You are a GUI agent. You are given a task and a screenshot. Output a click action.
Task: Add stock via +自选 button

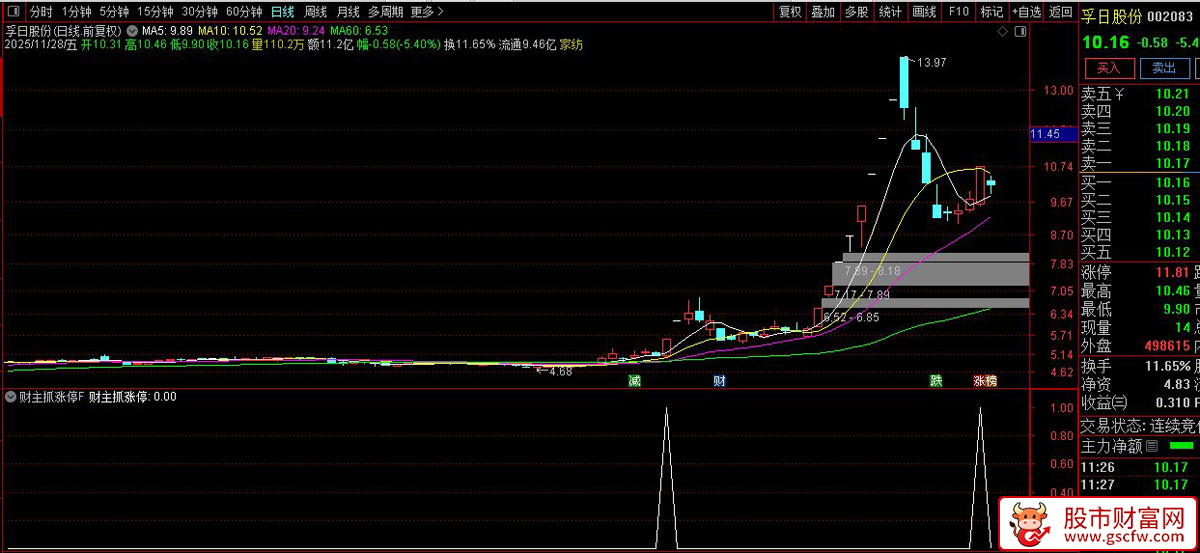coord(1026,12)
